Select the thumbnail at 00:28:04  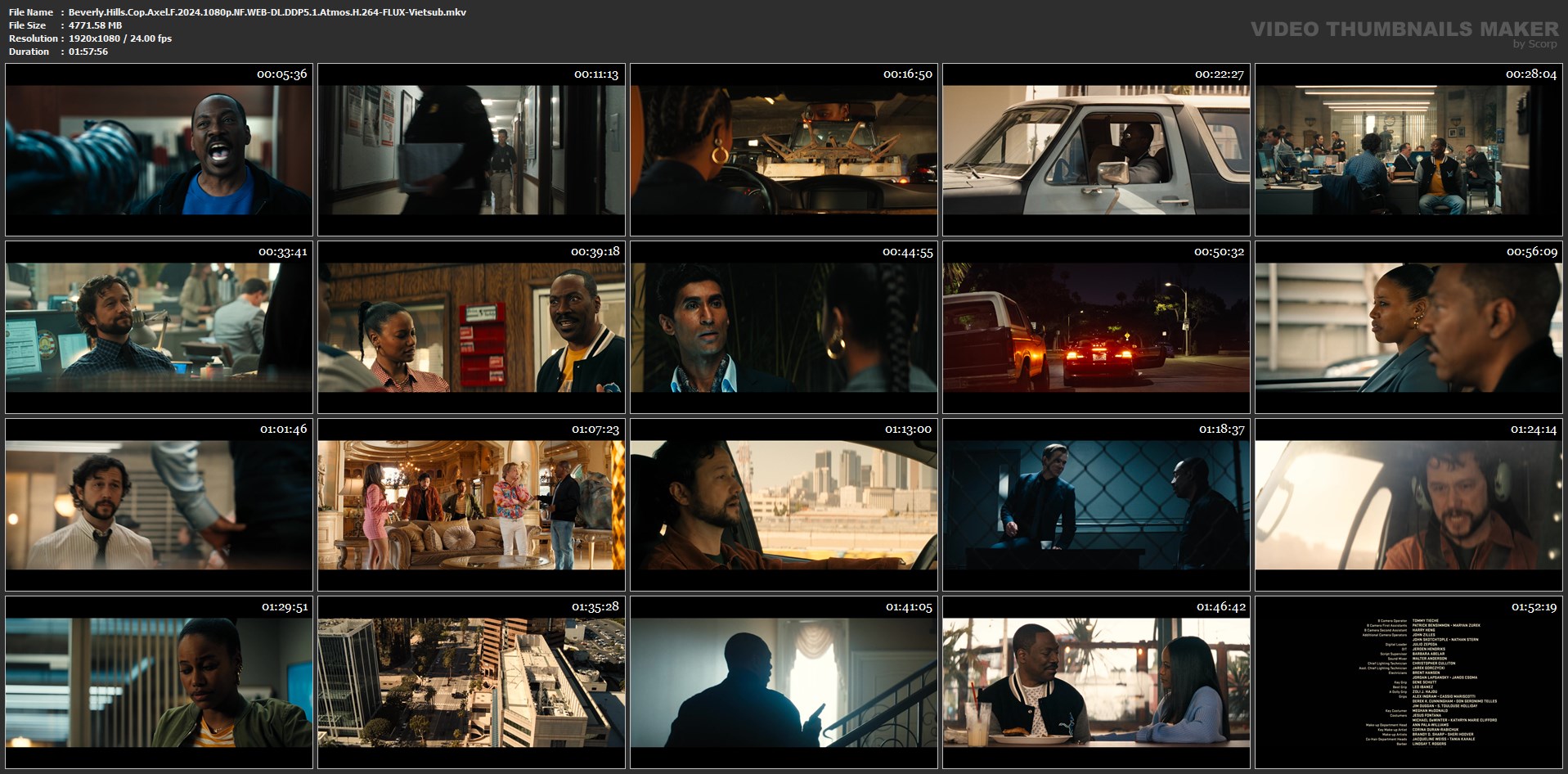(x=1409, y=150)
